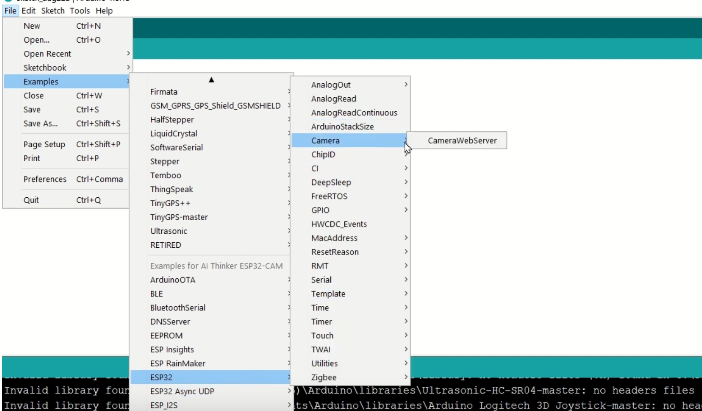Expand the Stepper examples
Image resolution: width=702 pixels, height=411 pixels.
click(x=211, y=161)
